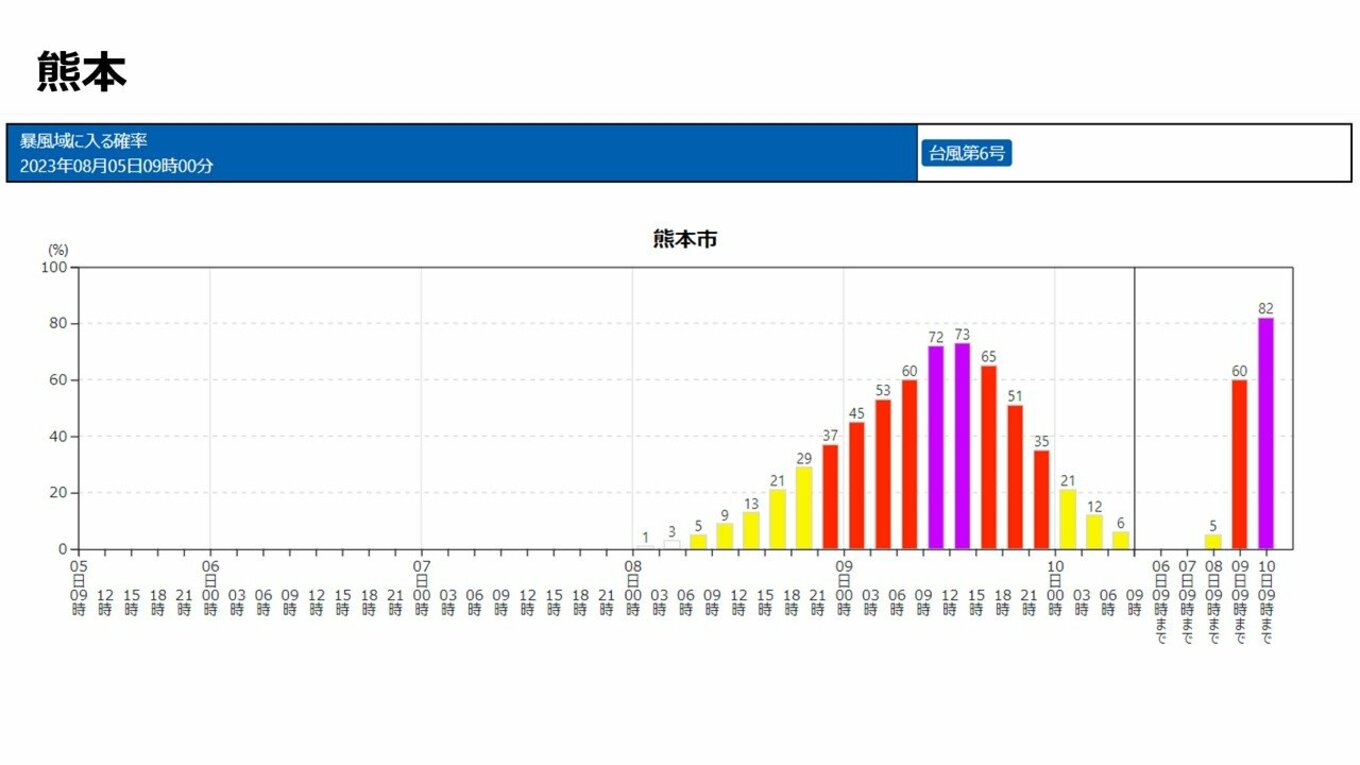
Task: Click the blue 暴風域に入る確率 header bar
Action: click(461, 153)
